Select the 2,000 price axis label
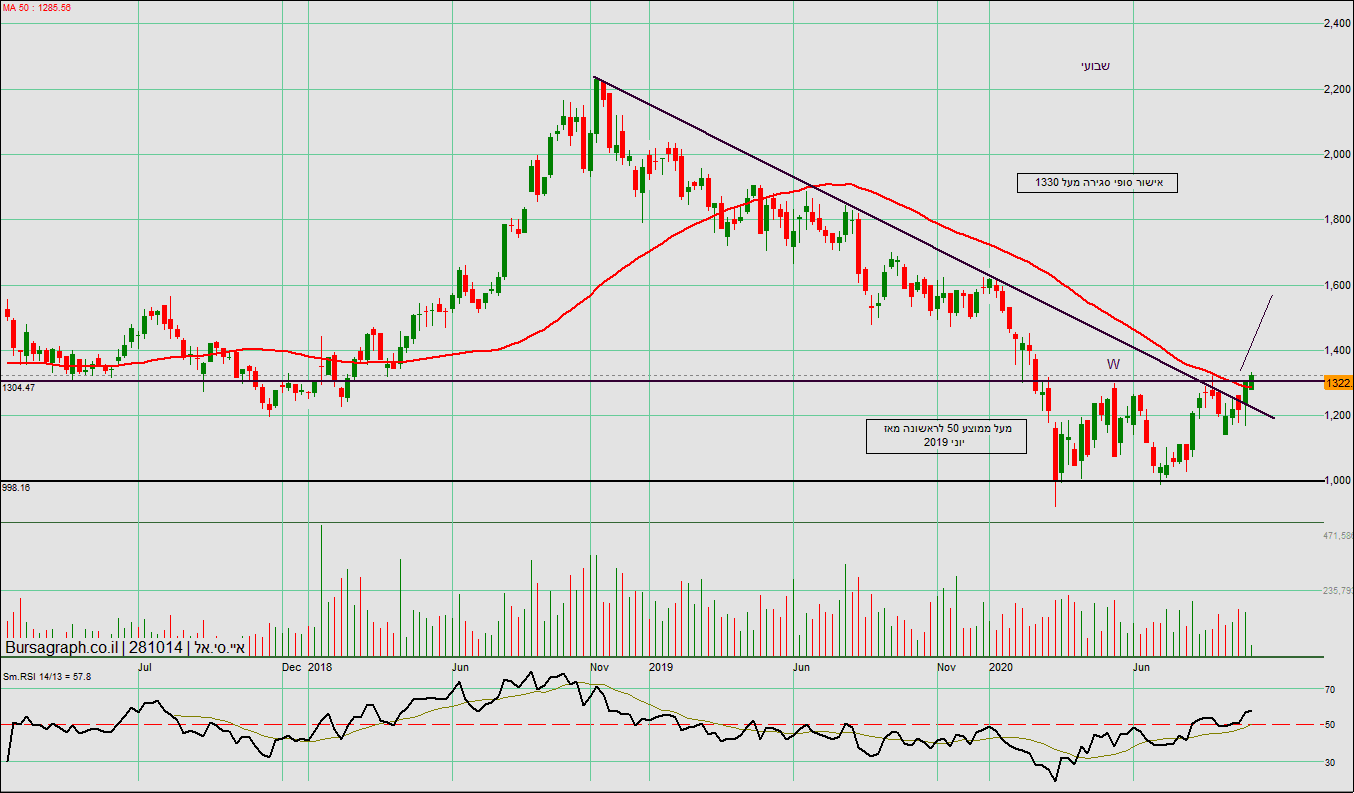This screenshot has height=793, width=1354. pos(1337,154)
